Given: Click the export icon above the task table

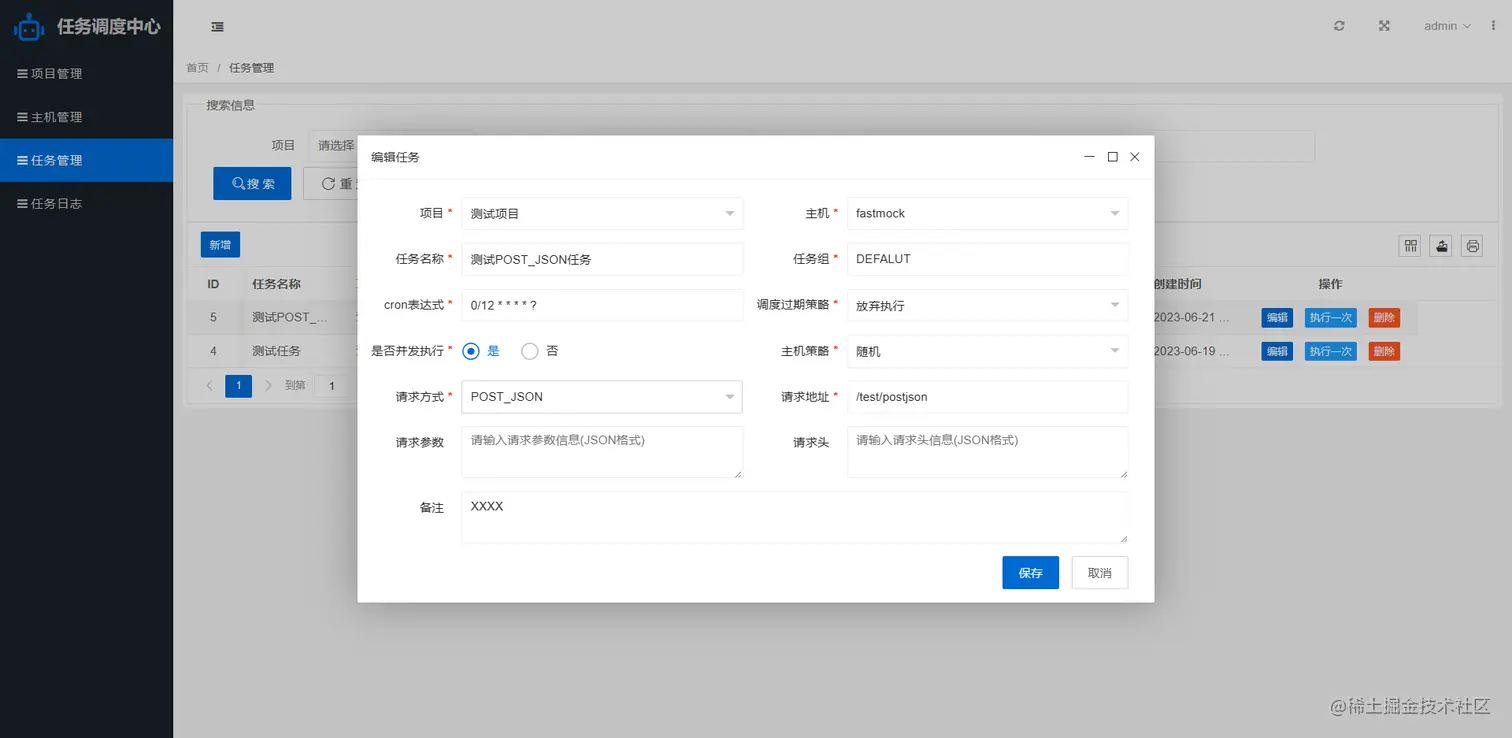Looking at the screenshot, I should (1440, 245).
